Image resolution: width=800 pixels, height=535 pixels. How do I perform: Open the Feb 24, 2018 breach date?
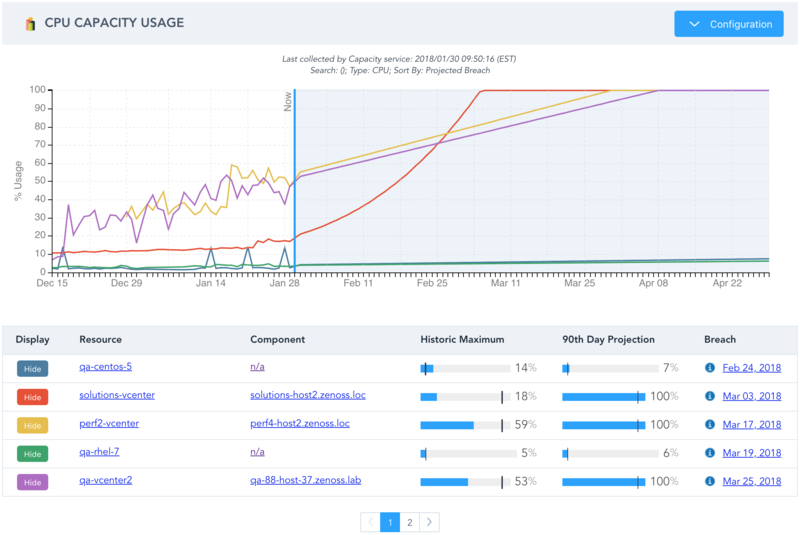(x=752, y=368)
